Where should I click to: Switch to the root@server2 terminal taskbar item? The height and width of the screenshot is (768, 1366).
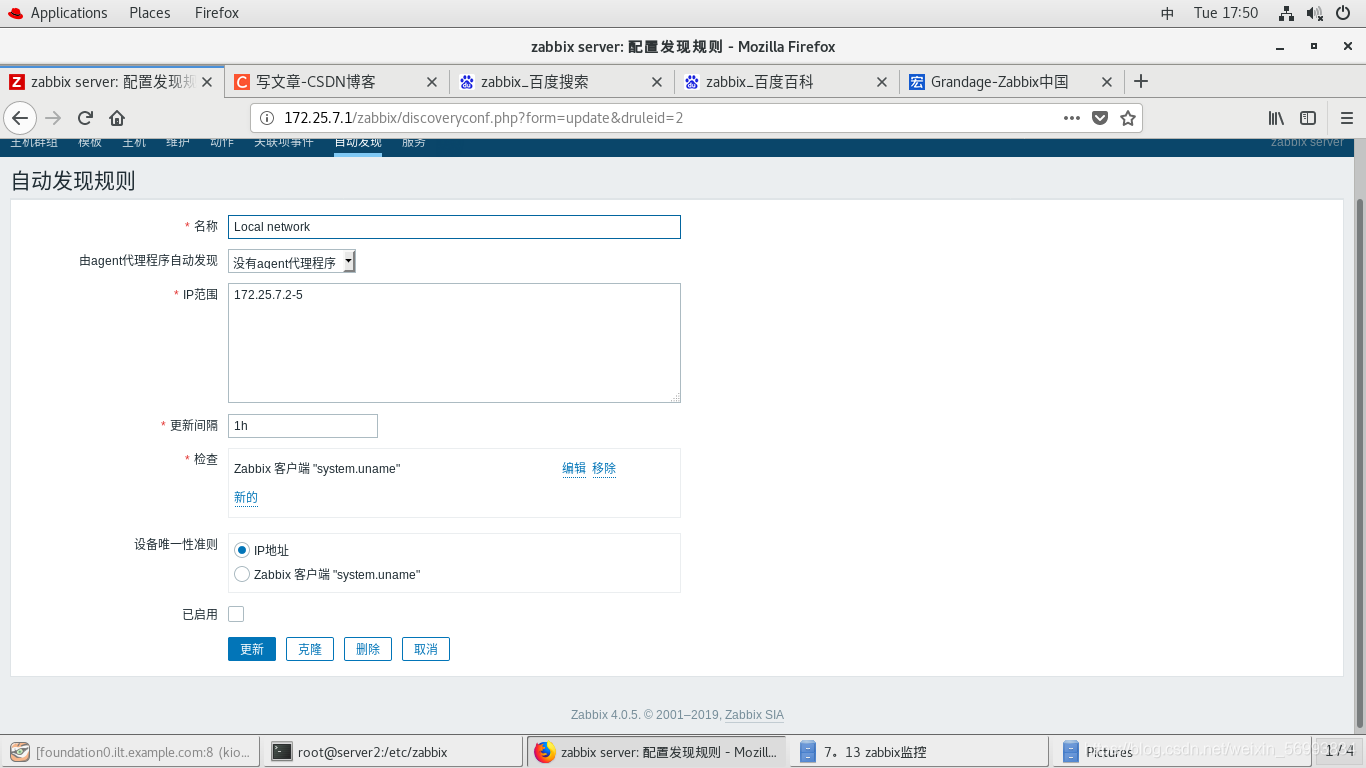point(393,751)
